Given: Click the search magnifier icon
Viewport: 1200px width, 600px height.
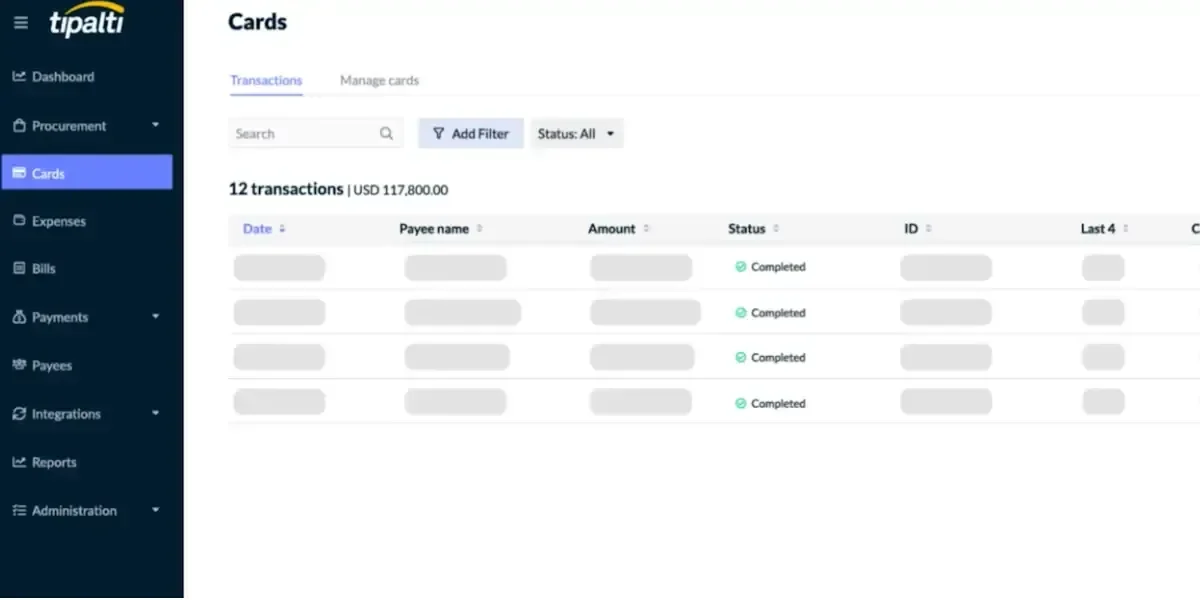Looking at the screenshot, I should click(386, 132).
